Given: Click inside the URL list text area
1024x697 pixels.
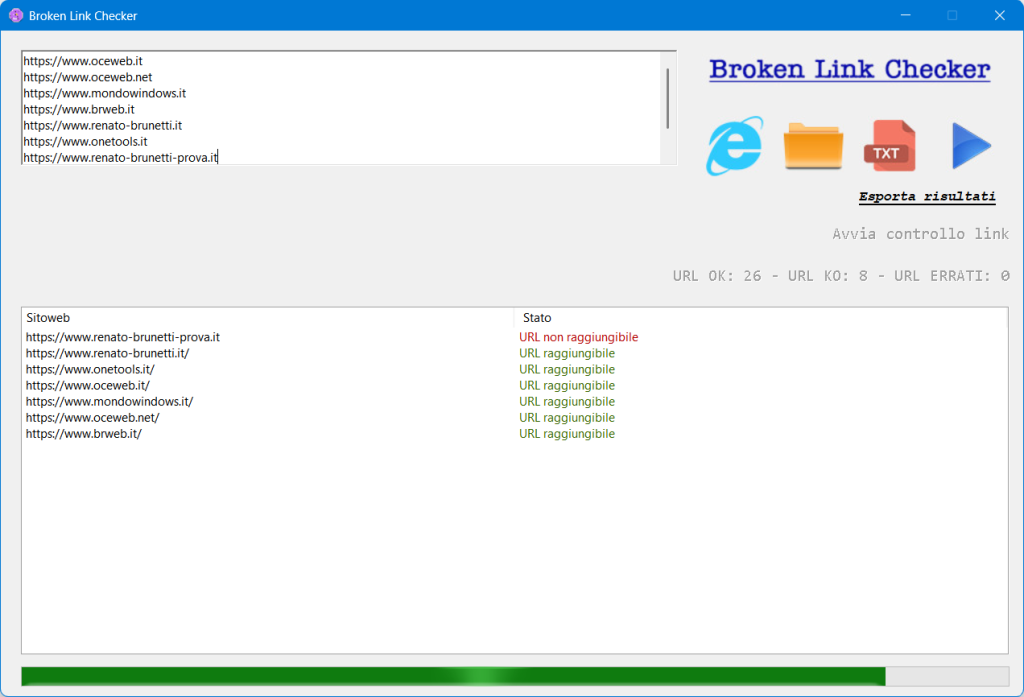Looking at the screenshot, I should pos(300,110).
